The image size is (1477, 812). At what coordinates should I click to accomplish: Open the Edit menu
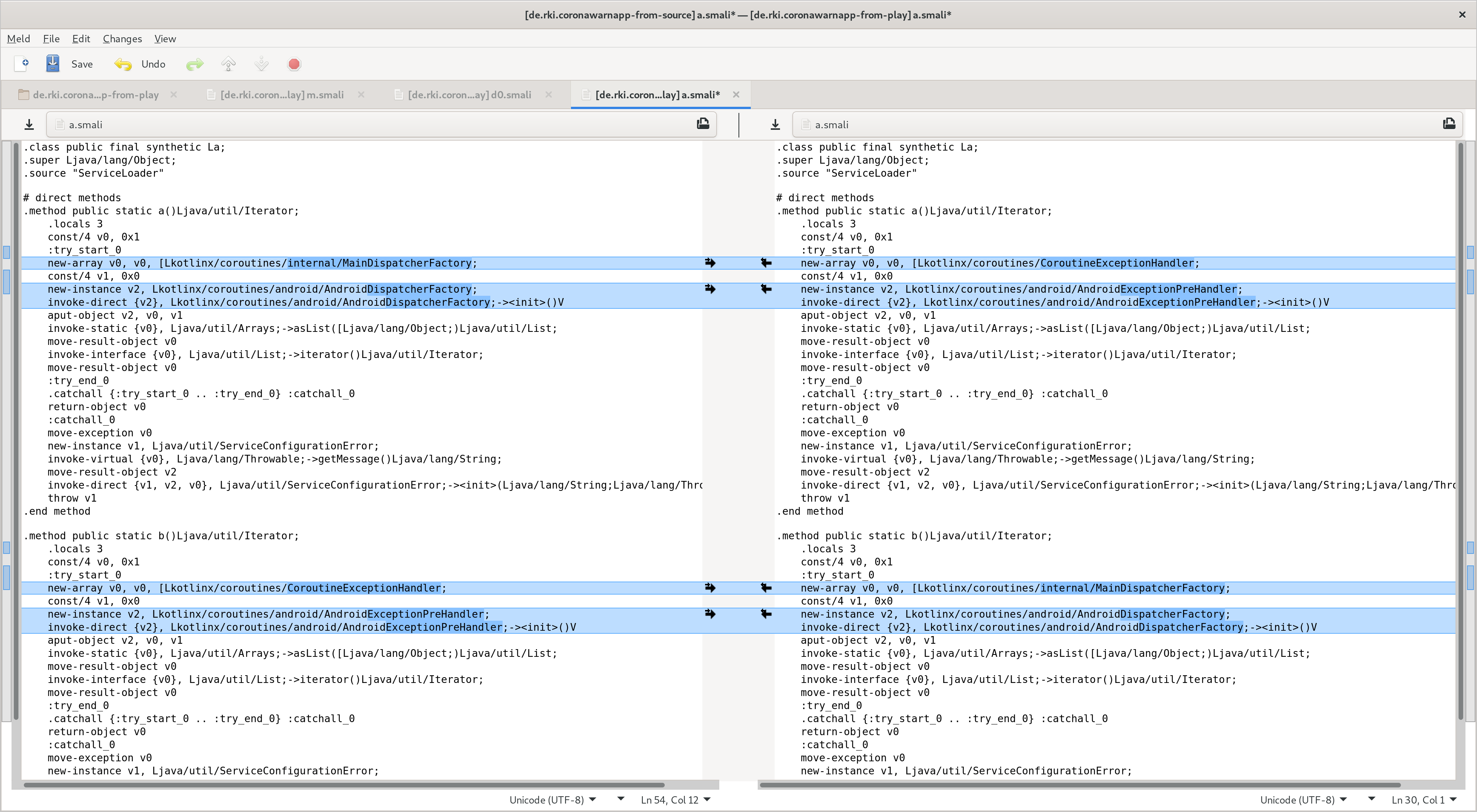pyautogui.click(x=81, y=38)
